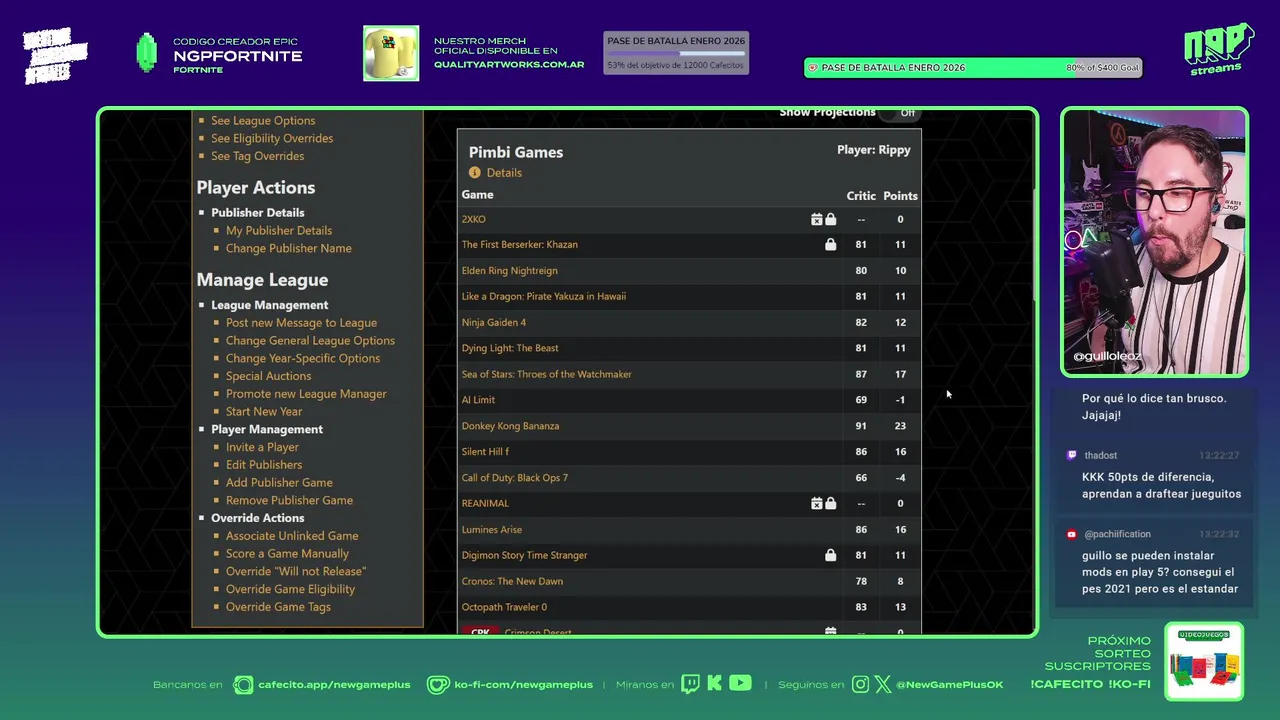Open Like a Dragon: Pirate Yakuza in Hawaii
Viewport: 1280px width, 720px height.
(x=544, y=296)
